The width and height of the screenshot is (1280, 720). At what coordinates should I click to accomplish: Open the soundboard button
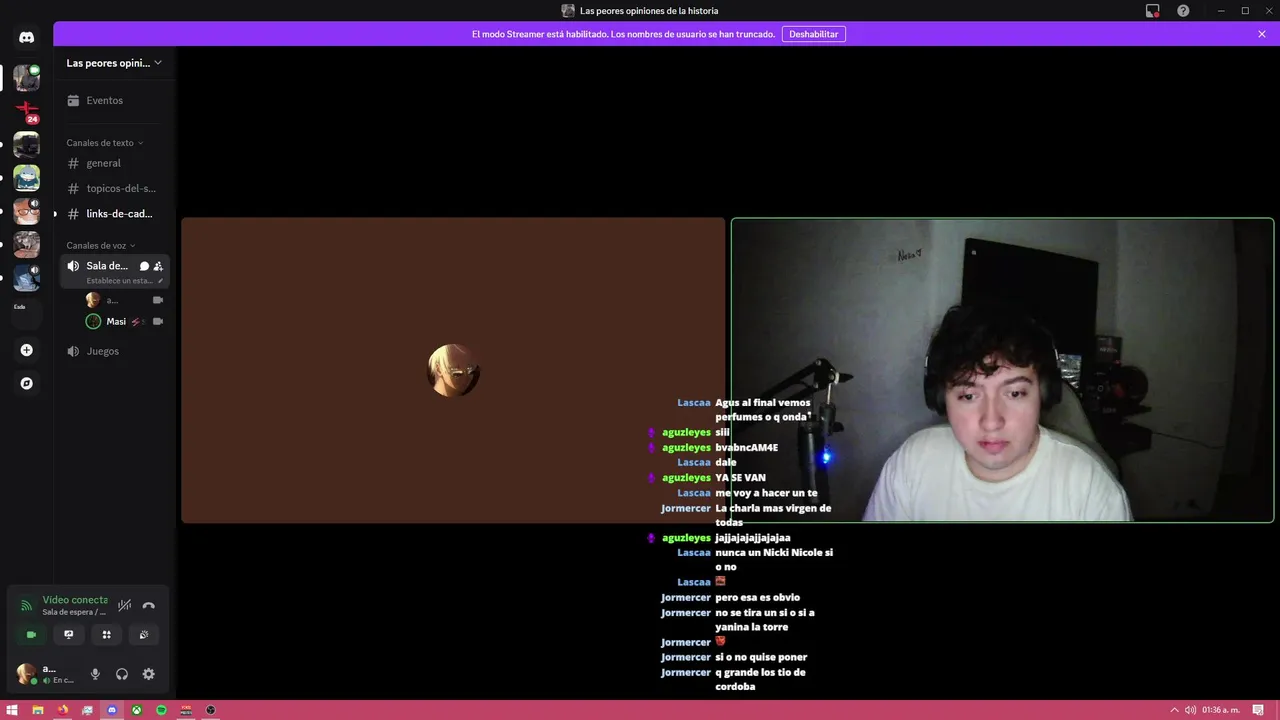click(x=144, y=634)
